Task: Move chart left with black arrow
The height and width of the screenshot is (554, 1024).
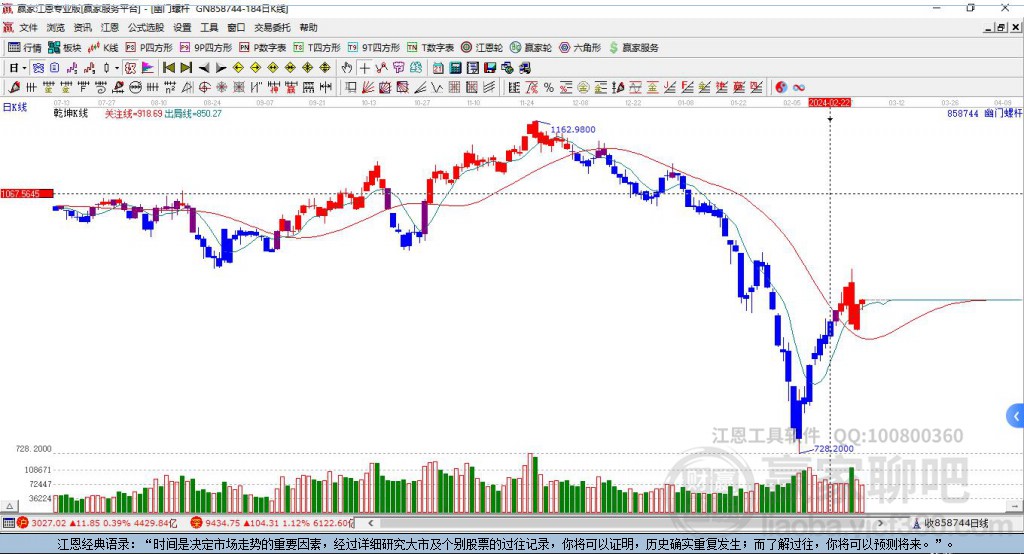Action: point(204,68)
